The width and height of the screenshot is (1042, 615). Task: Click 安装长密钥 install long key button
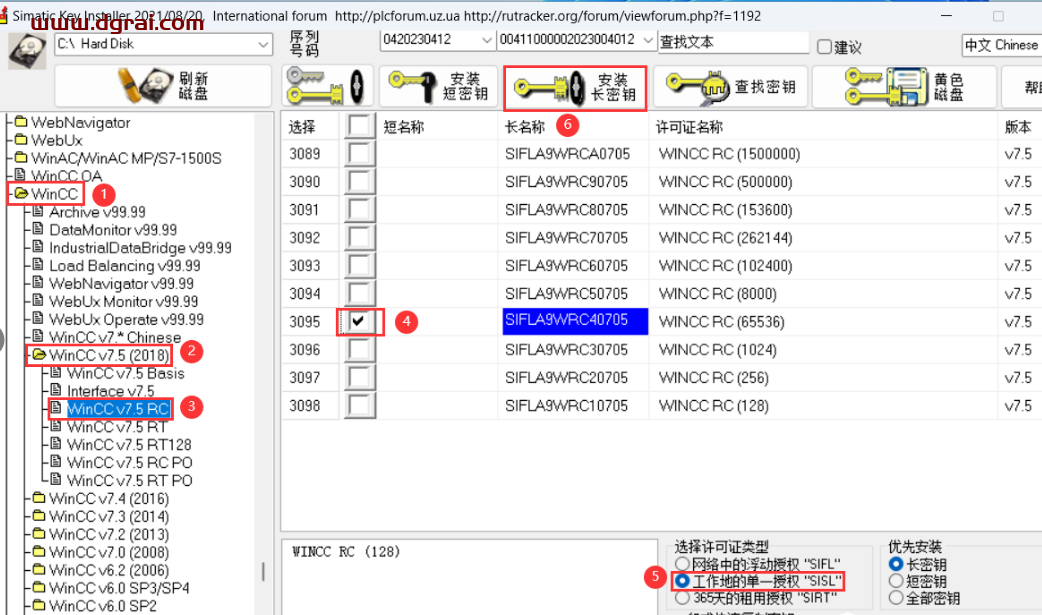tap(575, 88)
